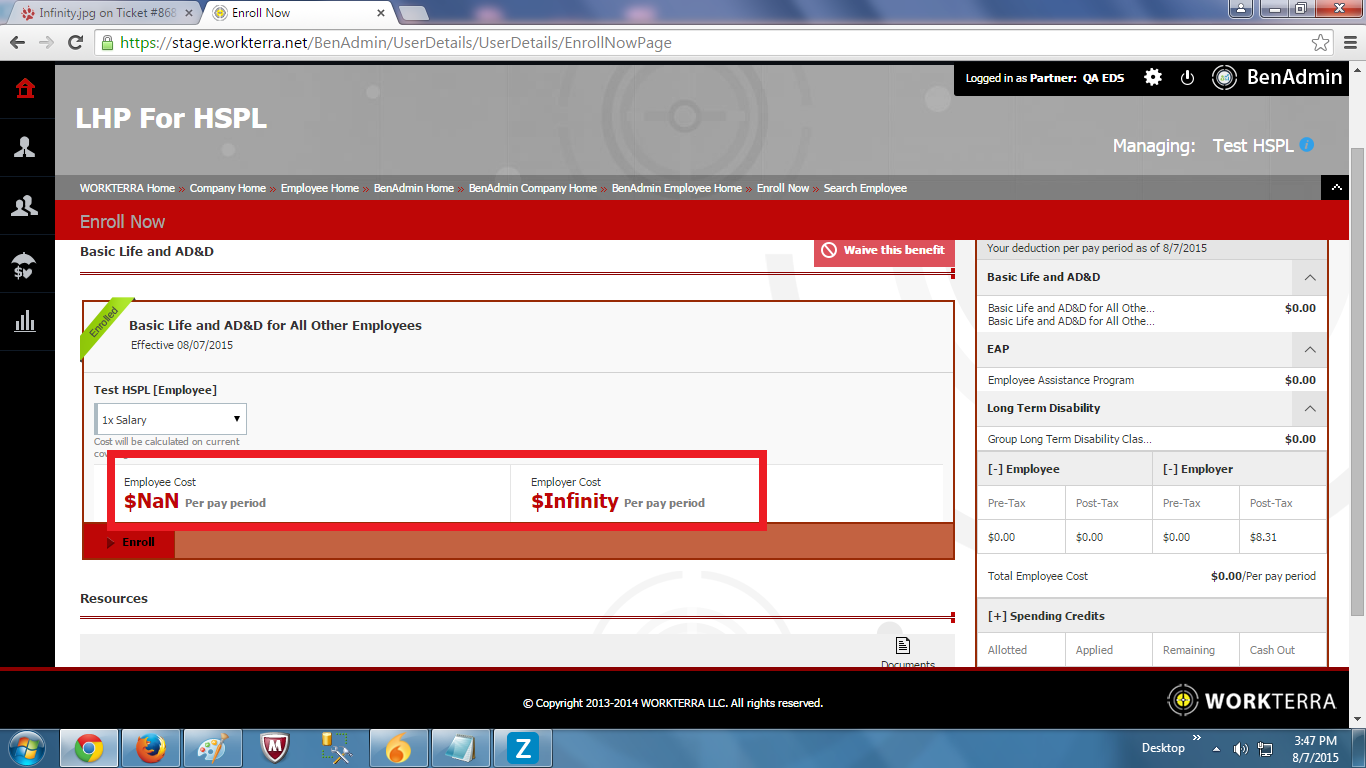Click Employee Assistance Program row
The height and width of the screenshot is (768, 1366).
click(1152, 380)
